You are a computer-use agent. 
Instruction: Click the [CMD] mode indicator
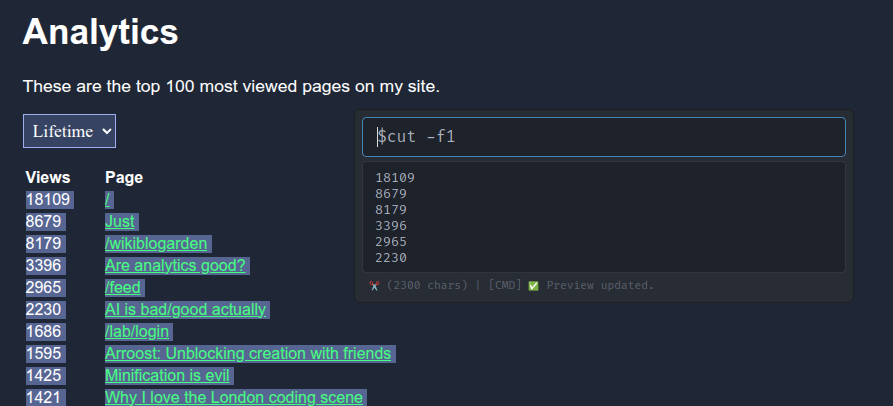point(505,285)
